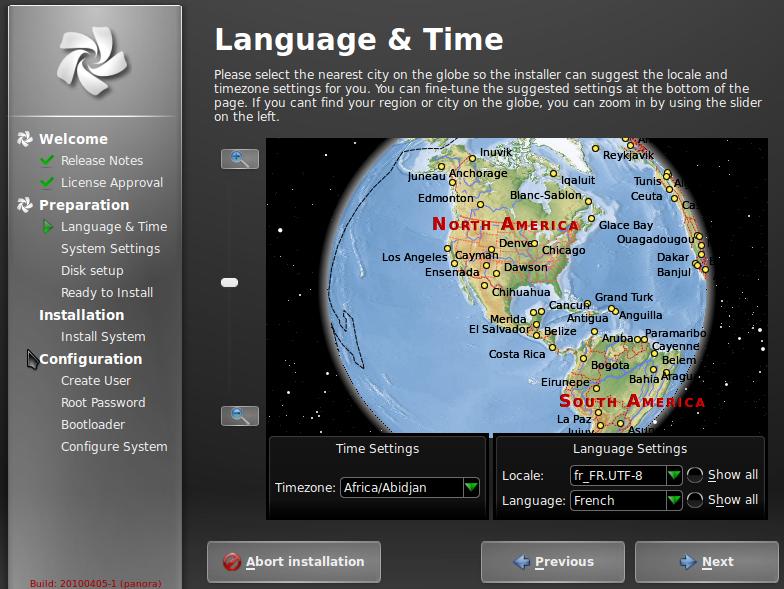Click the globe zoom slider handle

[229, 283]
